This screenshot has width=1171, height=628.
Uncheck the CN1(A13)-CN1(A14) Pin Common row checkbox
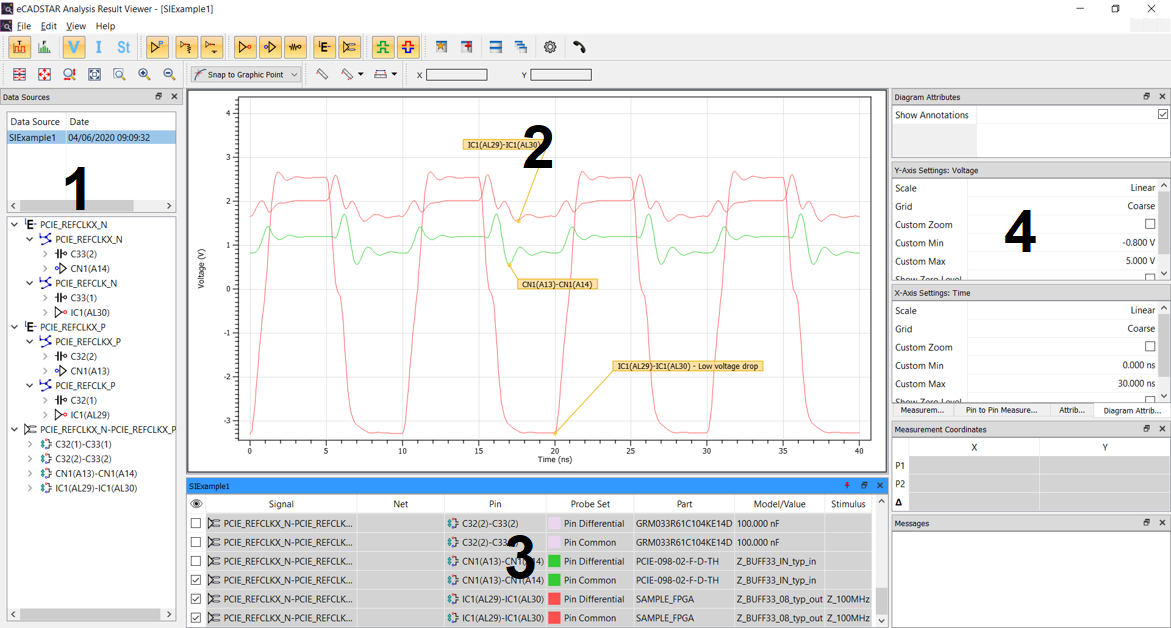pos(196,580)
